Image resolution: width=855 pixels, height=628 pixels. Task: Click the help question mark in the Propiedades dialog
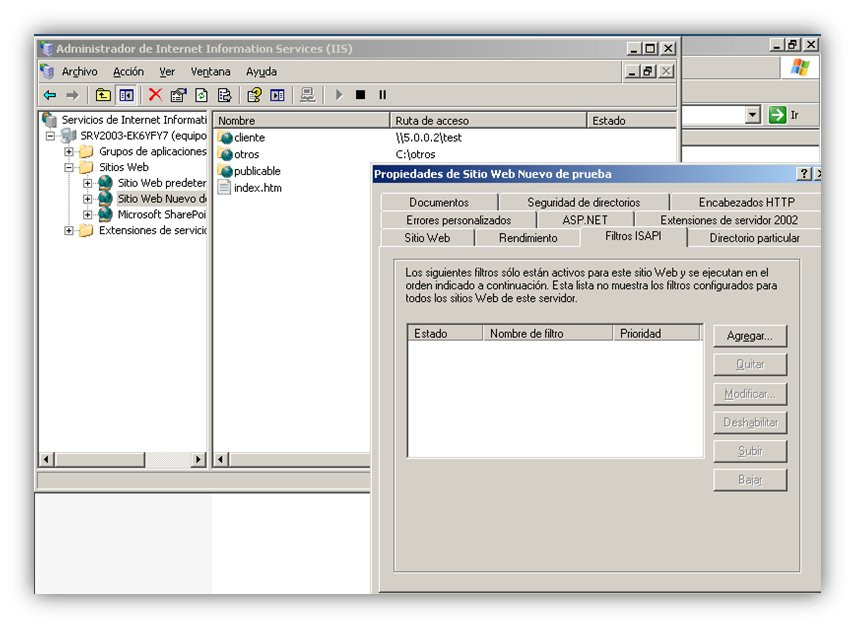pyautogui.click(x=804, y=174)
